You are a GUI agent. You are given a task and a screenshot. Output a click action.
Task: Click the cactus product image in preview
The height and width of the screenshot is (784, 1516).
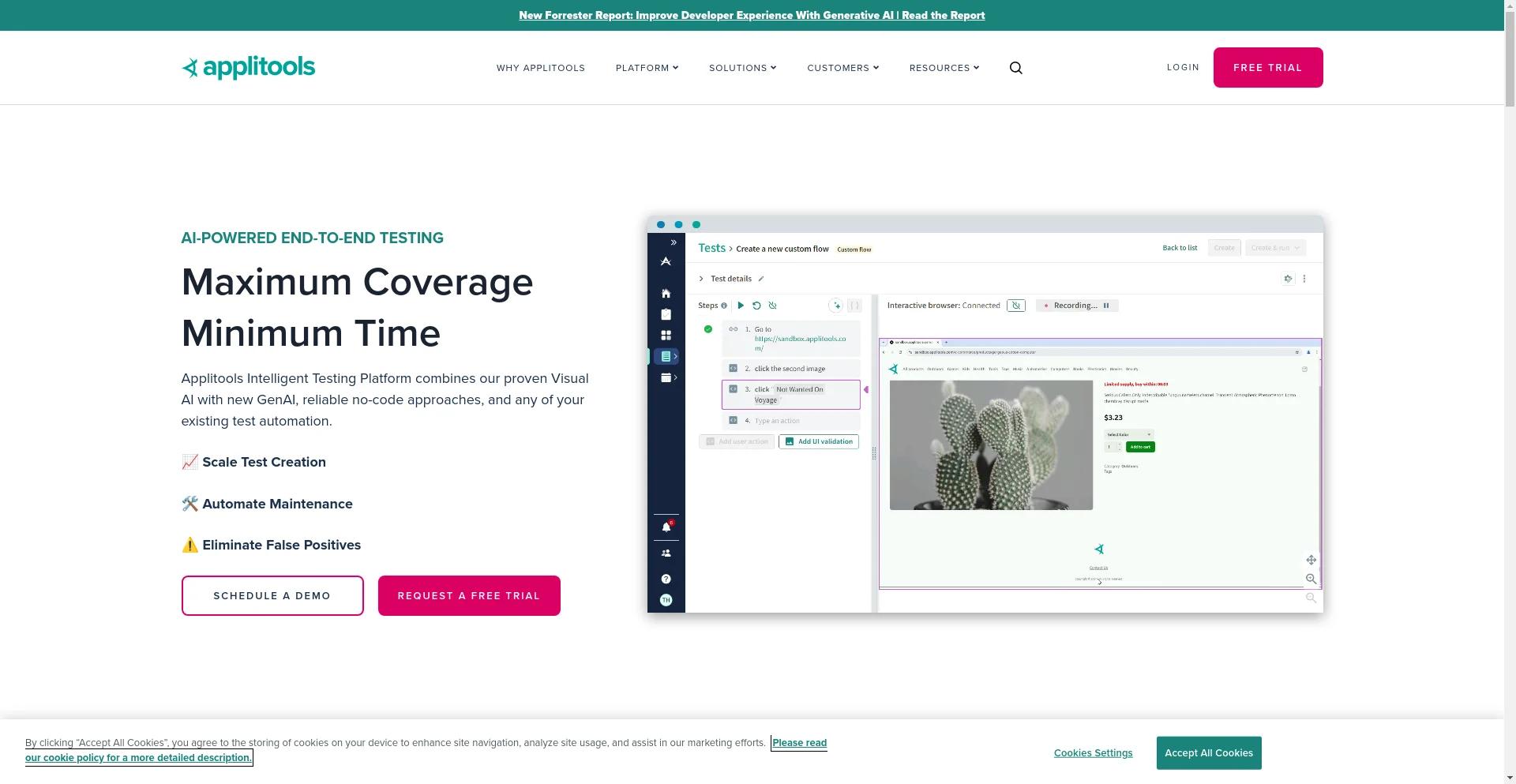click(991, 445)
